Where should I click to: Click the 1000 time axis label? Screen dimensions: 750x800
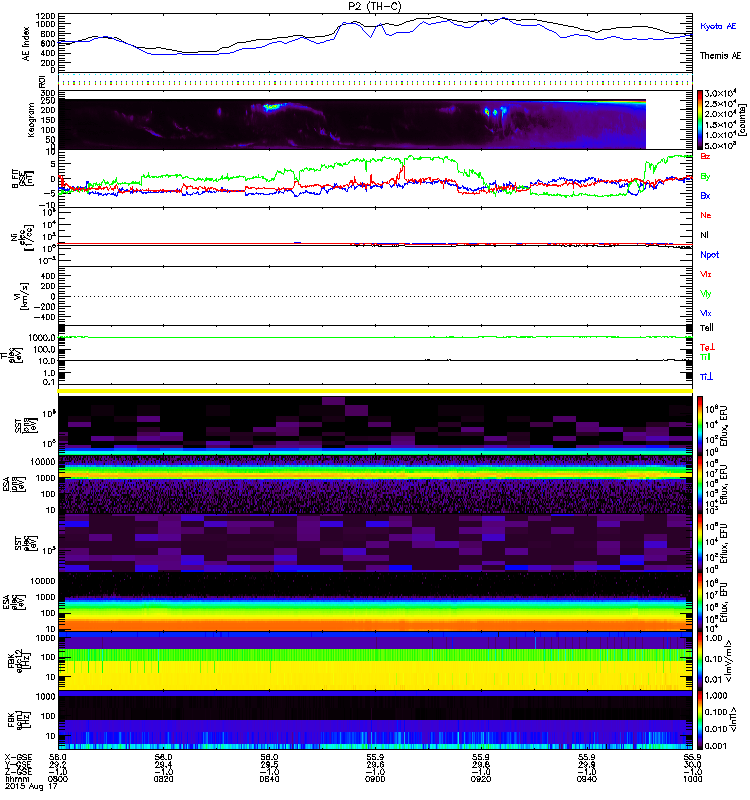[x=692, y=779]
